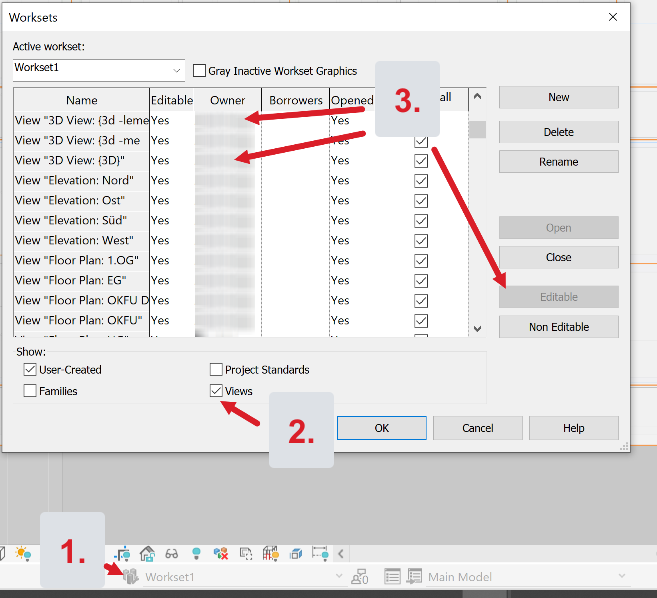The height and width of the screenshot is (598, 657).
Task: Collapse the view control bar arrow
Action: (x=341, y=554)
